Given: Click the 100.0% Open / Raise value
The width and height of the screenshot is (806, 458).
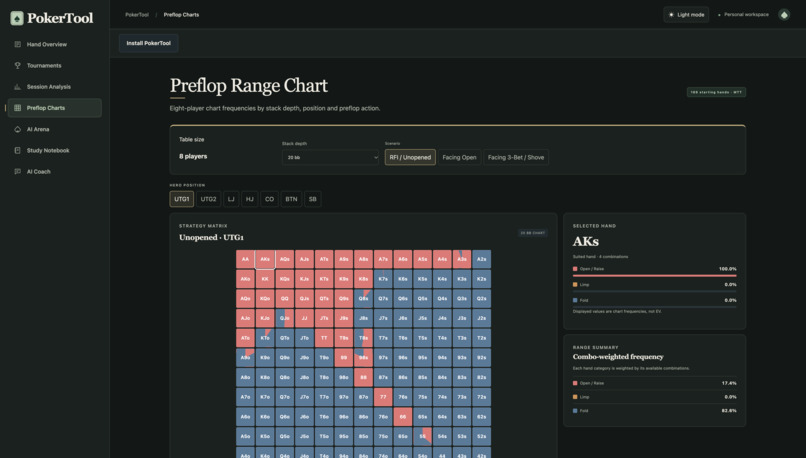Looking at the screenshot, I should (x=727, y=269).
